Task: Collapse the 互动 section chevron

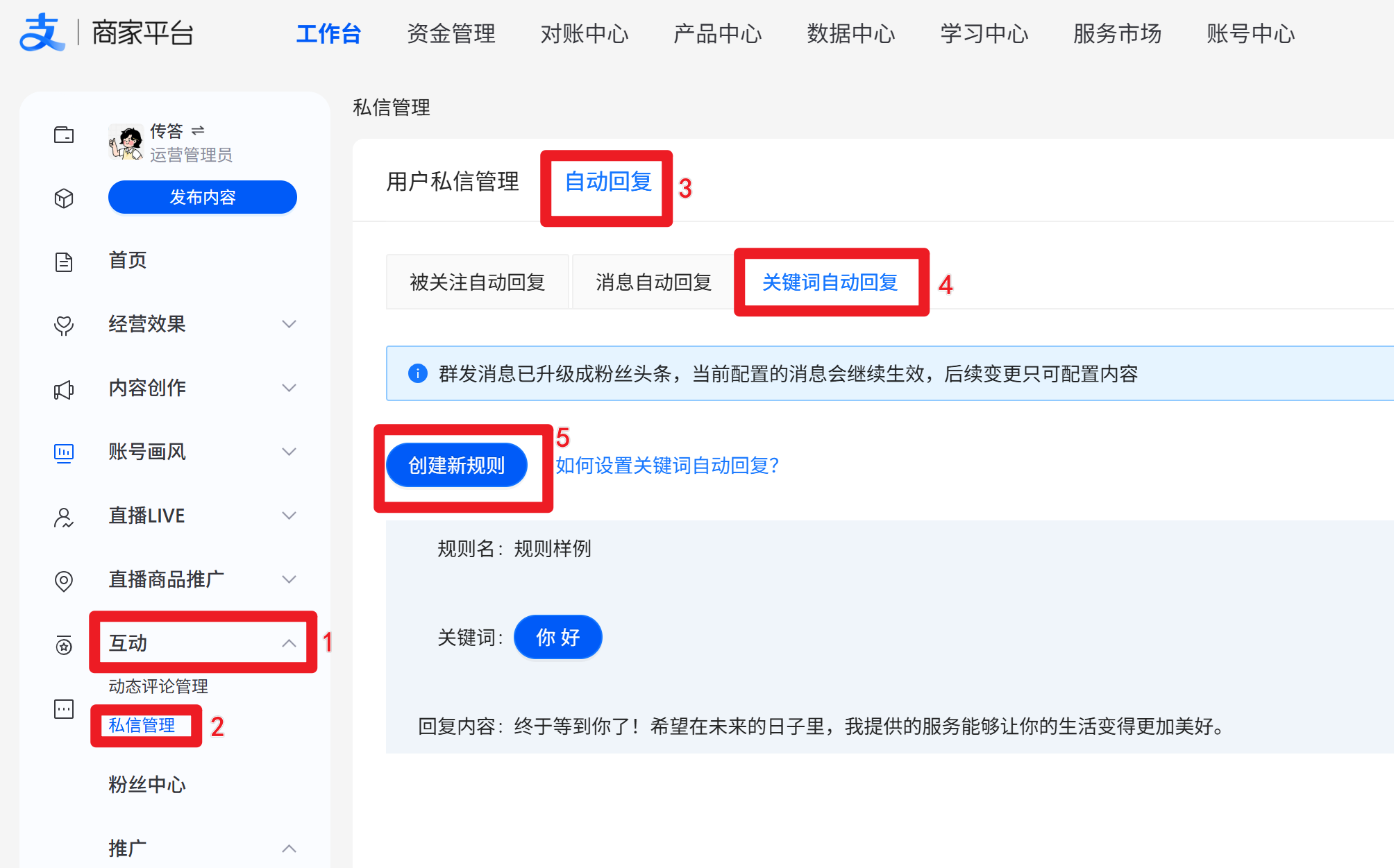Action: 289,643
